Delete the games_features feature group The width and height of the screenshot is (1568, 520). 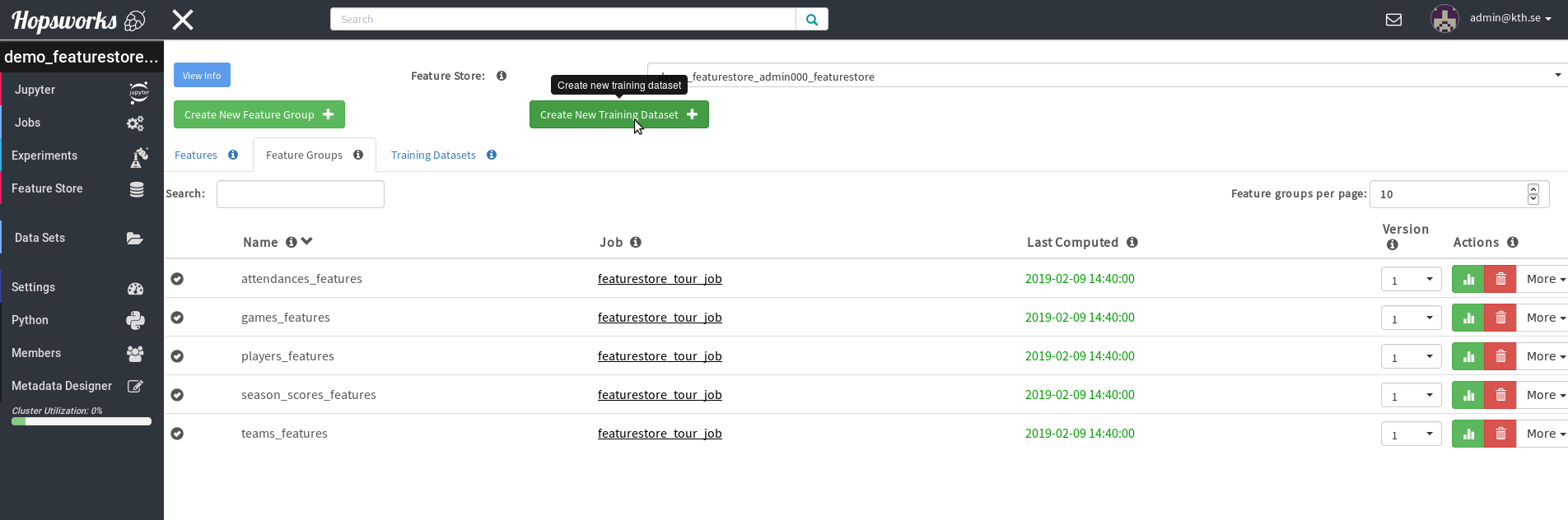1500,318
